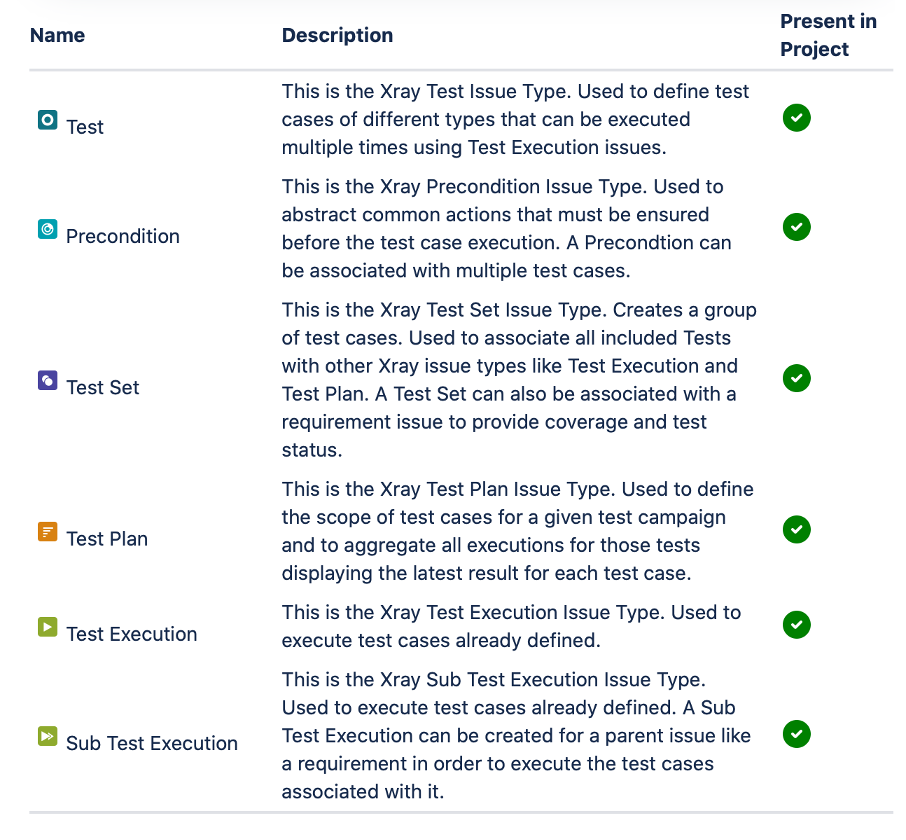The height and width of the screenshot is (840, 906).
Task: Select the Sub Test Execution name label
Action: pos(152,743)
